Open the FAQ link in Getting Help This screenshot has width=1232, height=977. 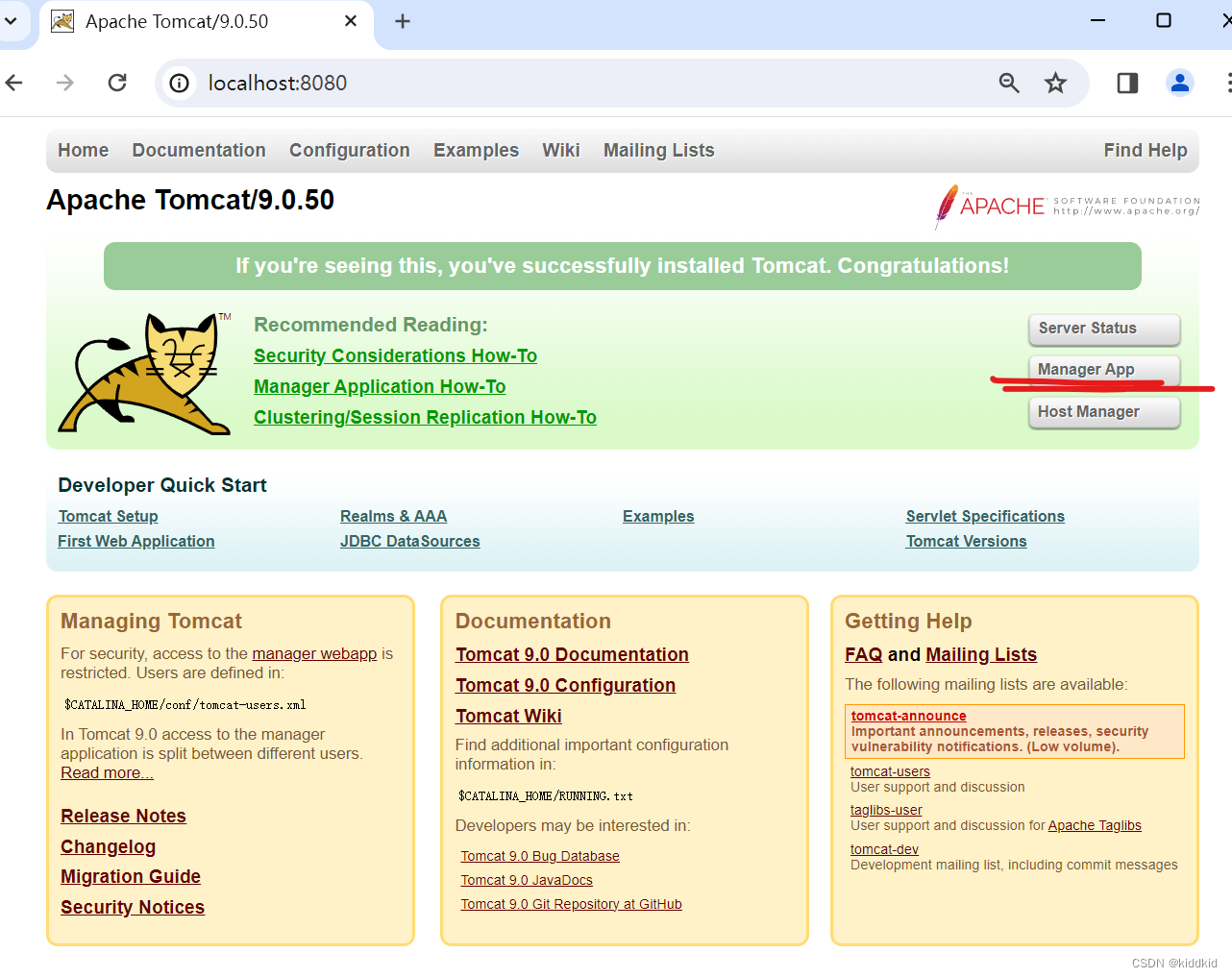click(863, 654)
